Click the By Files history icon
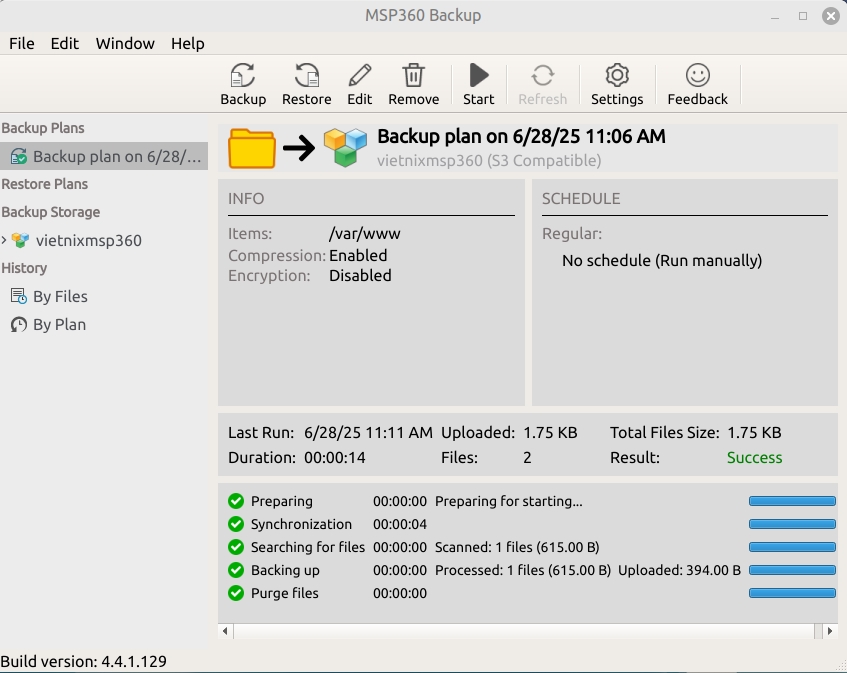The width and height of the screenshot is (847, 673). coord(19,296)
